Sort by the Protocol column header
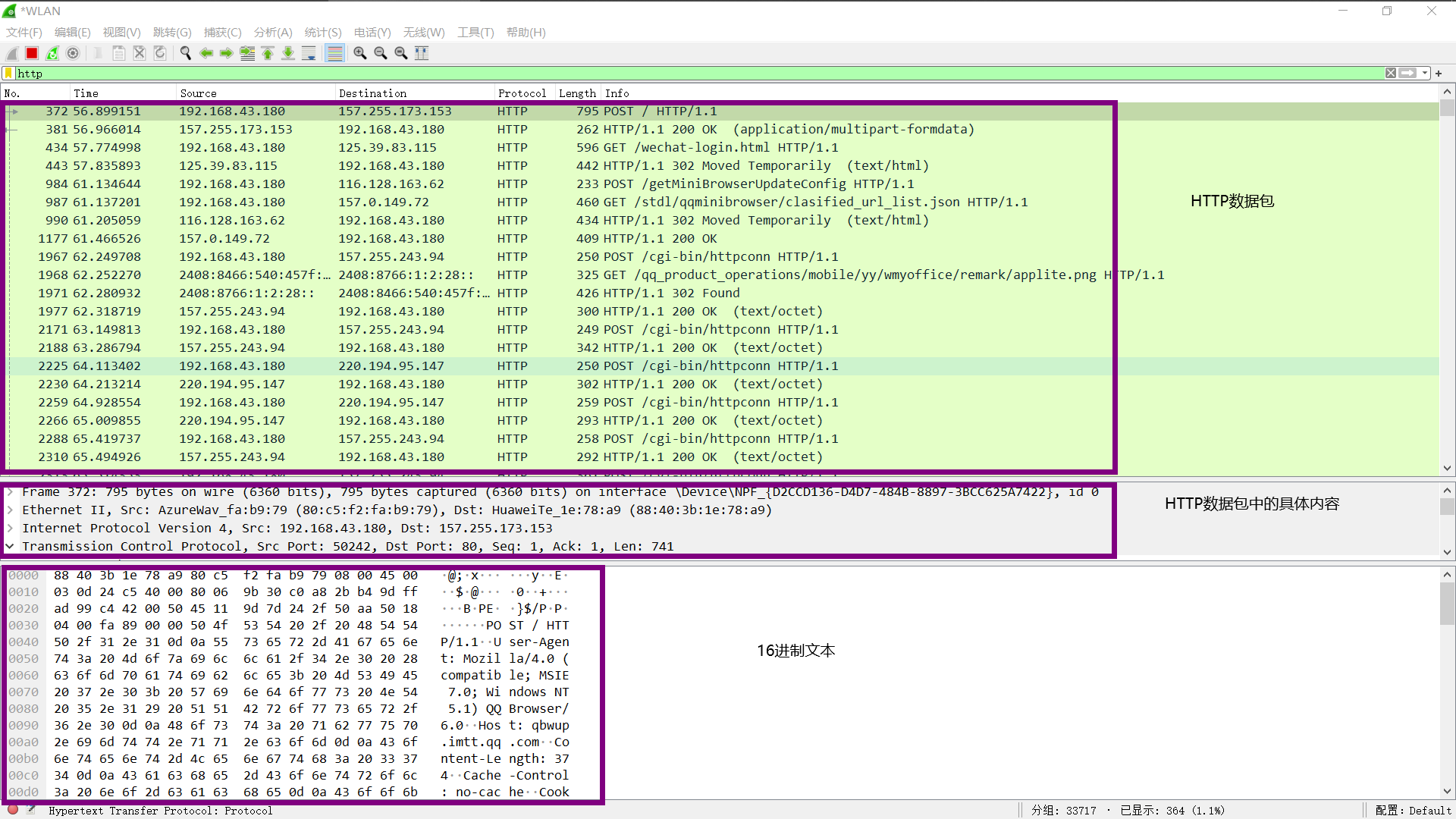 coord(525,93)
